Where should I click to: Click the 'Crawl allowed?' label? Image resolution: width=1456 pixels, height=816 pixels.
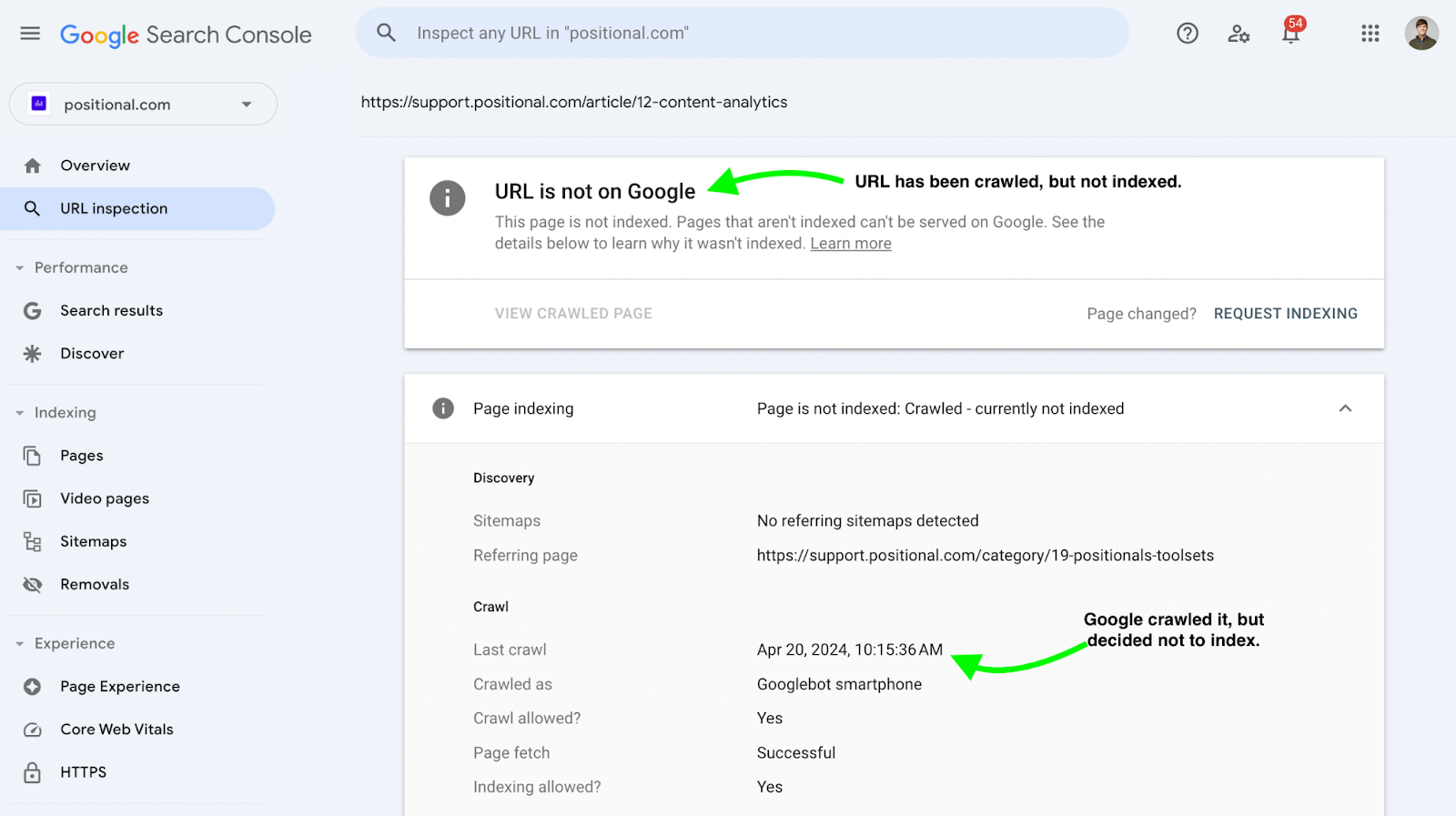527,719
